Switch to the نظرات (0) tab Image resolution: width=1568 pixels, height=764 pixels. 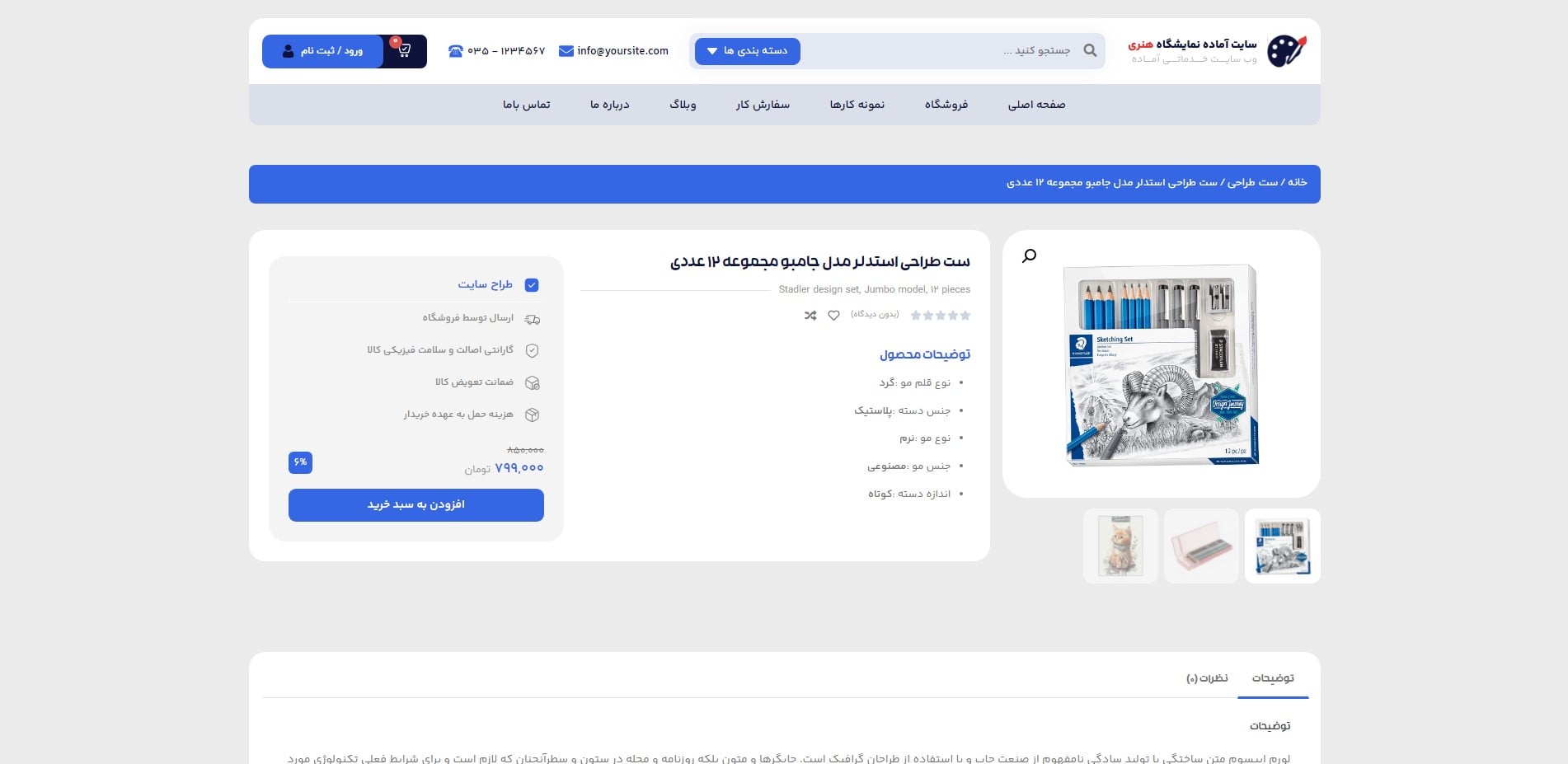point(1207,678)
